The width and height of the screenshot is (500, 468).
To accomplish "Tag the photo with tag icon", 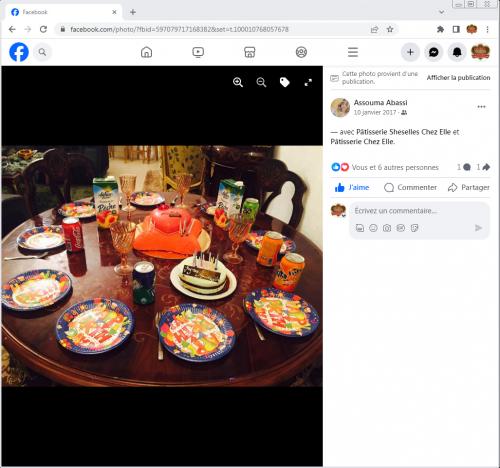I will pos(285,82).
